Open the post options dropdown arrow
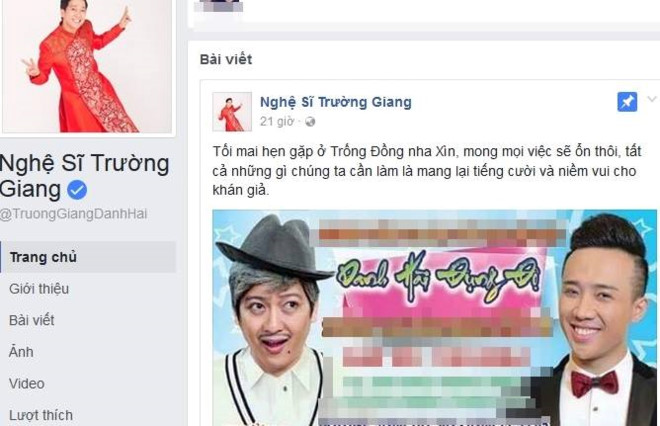 pyautogui.click(x=652, y=99)
